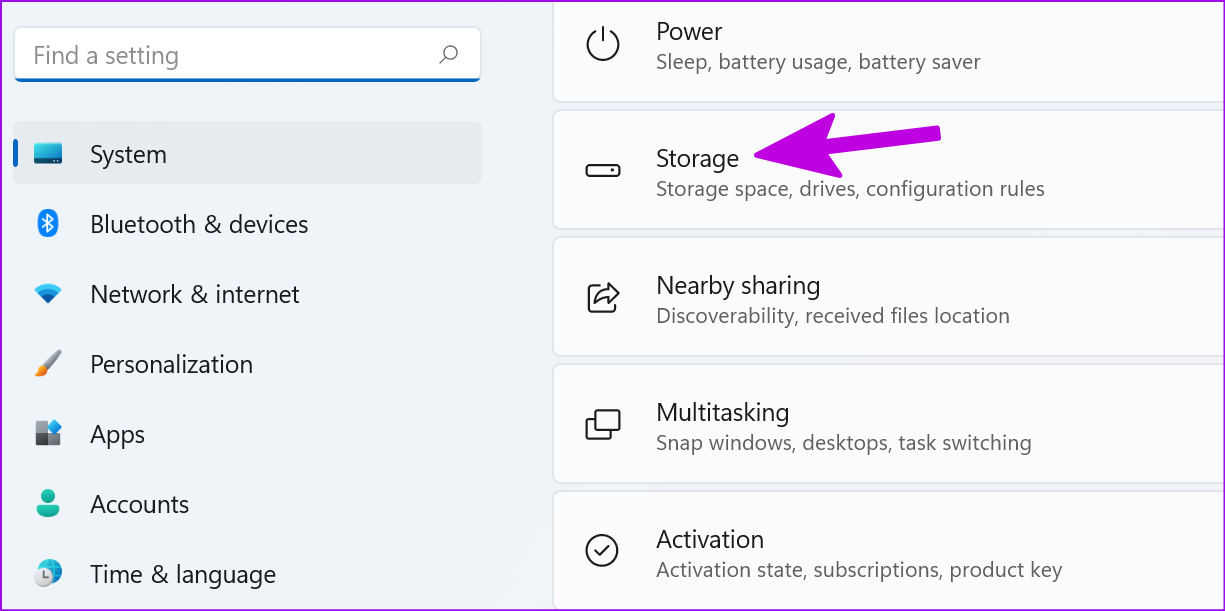
Task: Open the Accounts settings category
Action: (x=140, y=504)
